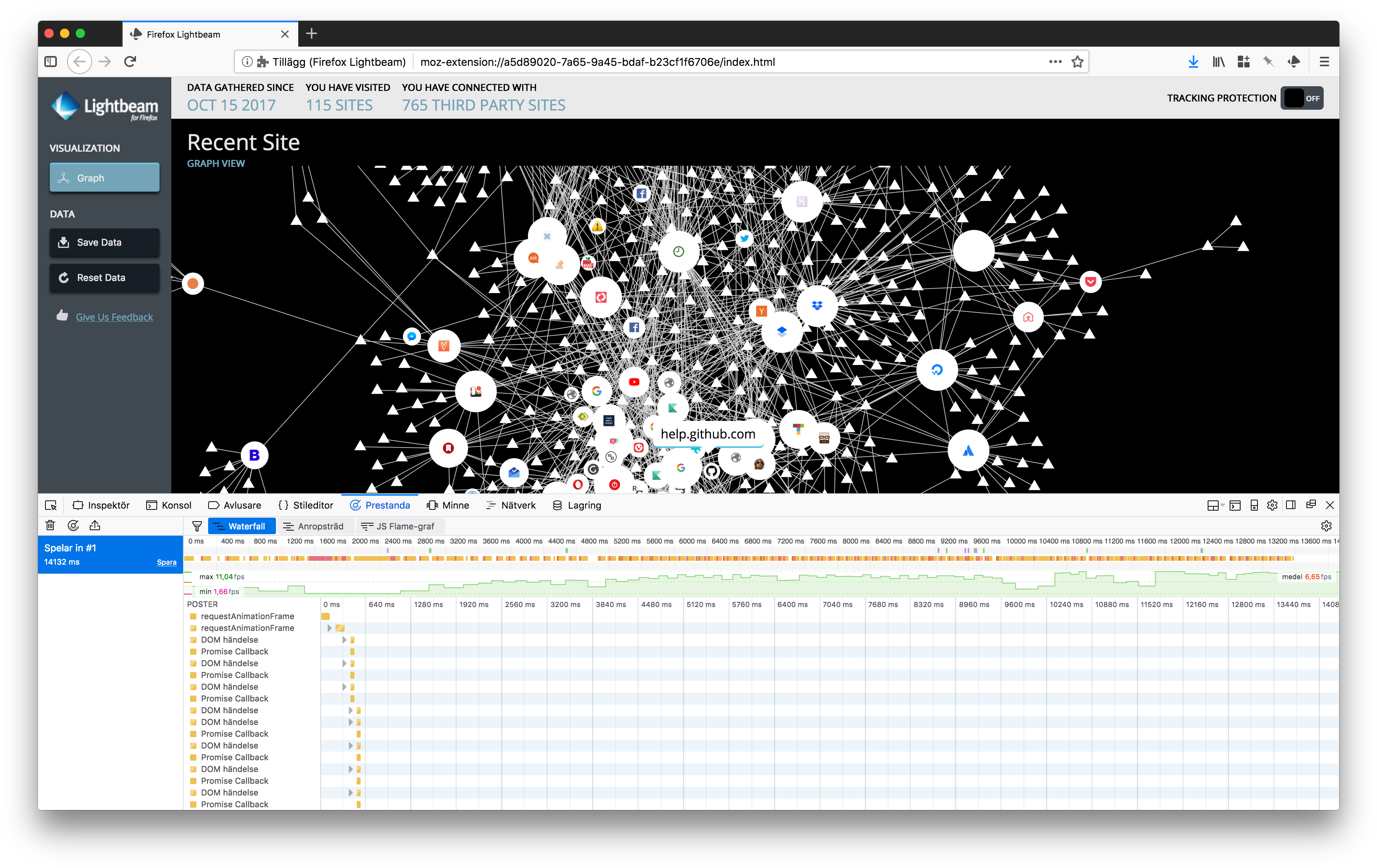
Task: Open the Minne tab
Action: (448, 505)
